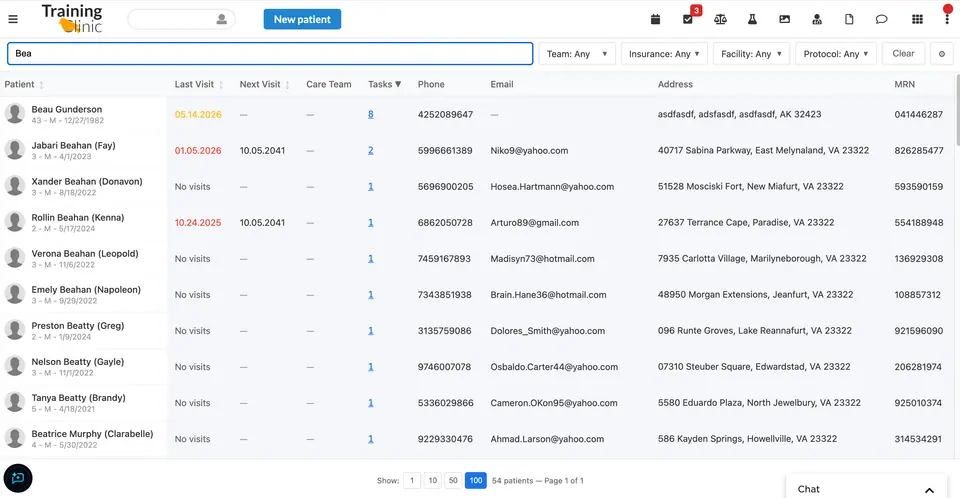Click the Chat panel title
Image resolution: width=960 pixels, height=498 pixels.
tap(808, 489)
